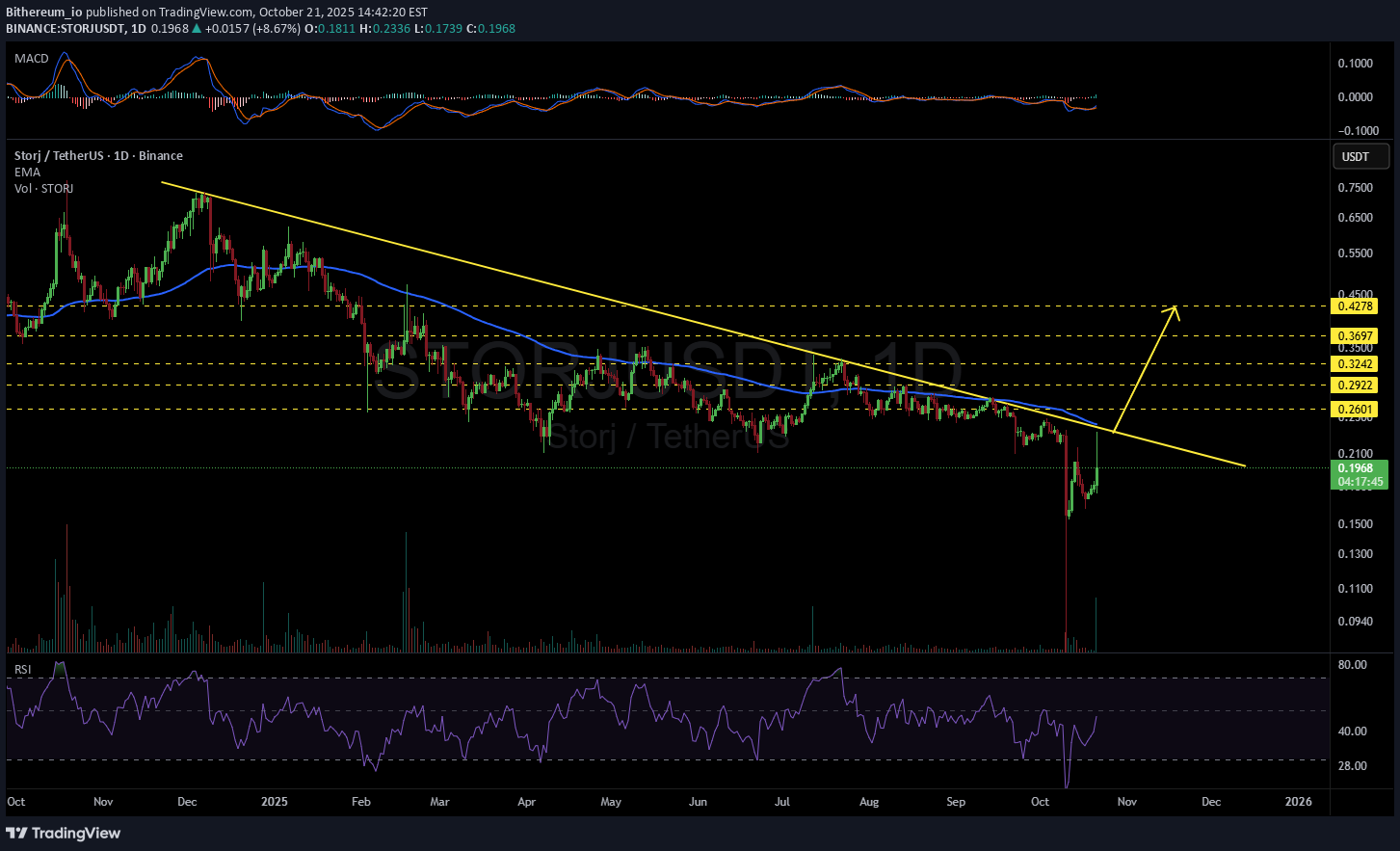The height and width of the screenshot is (851, 1400).
Task: Click the Vol · STORJ legend label
Action: [43, 189]
